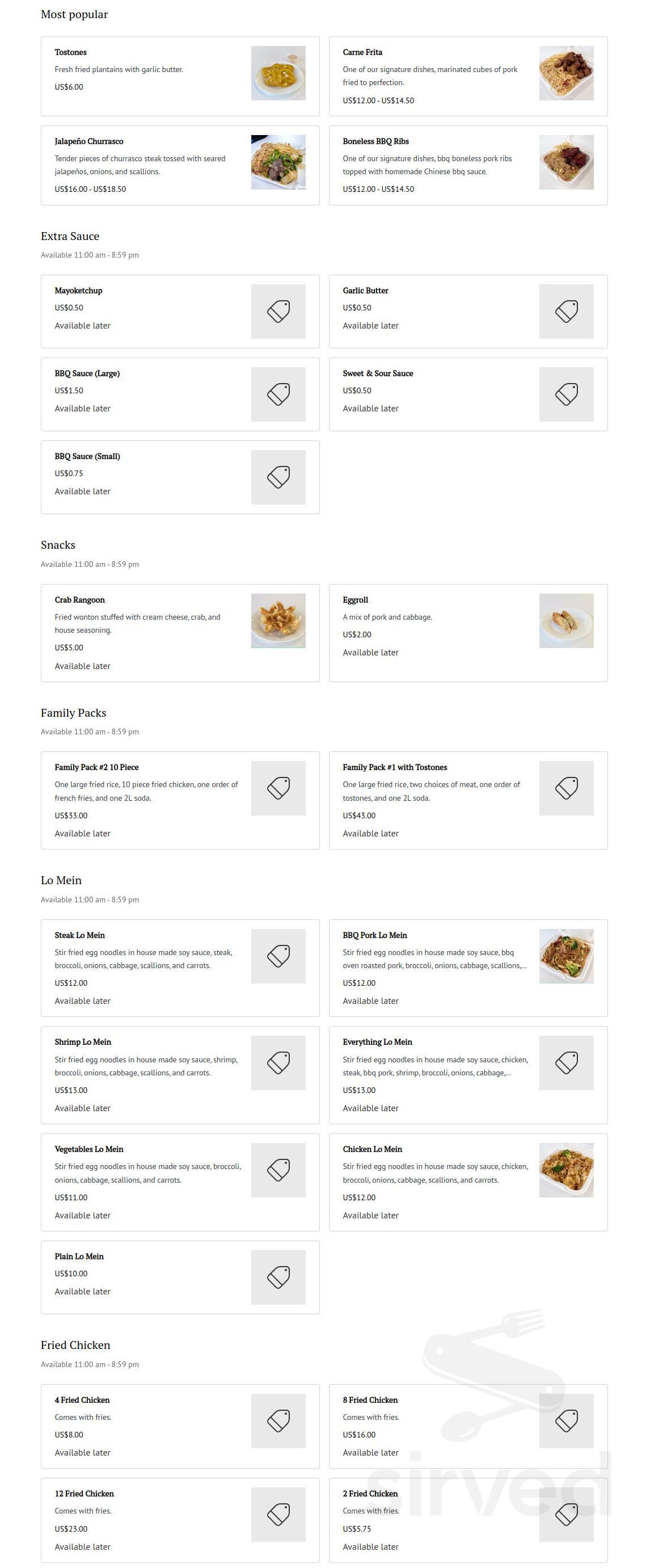Viewport: 646px width, 1568px height.
Task: Click the Extra Sauce section heading
Action: [70, 236]
